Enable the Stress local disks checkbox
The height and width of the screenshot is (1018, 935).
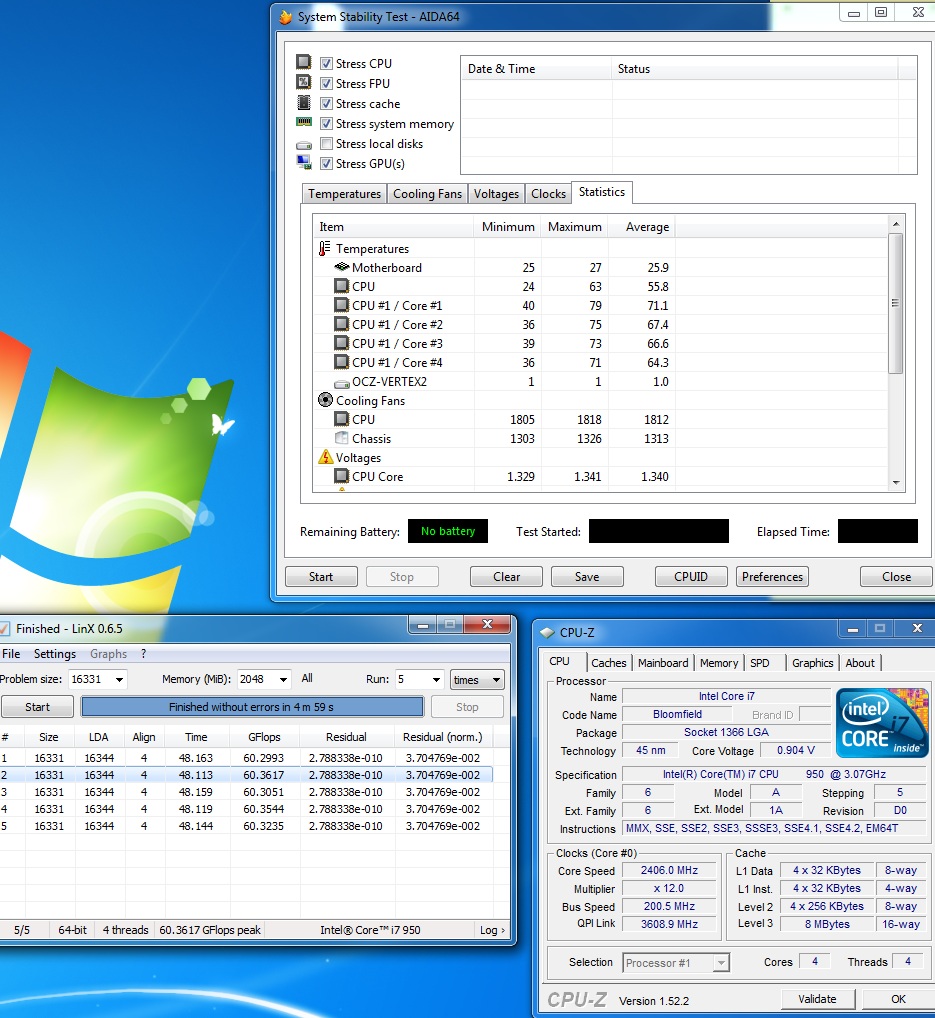tap(327, 143)
